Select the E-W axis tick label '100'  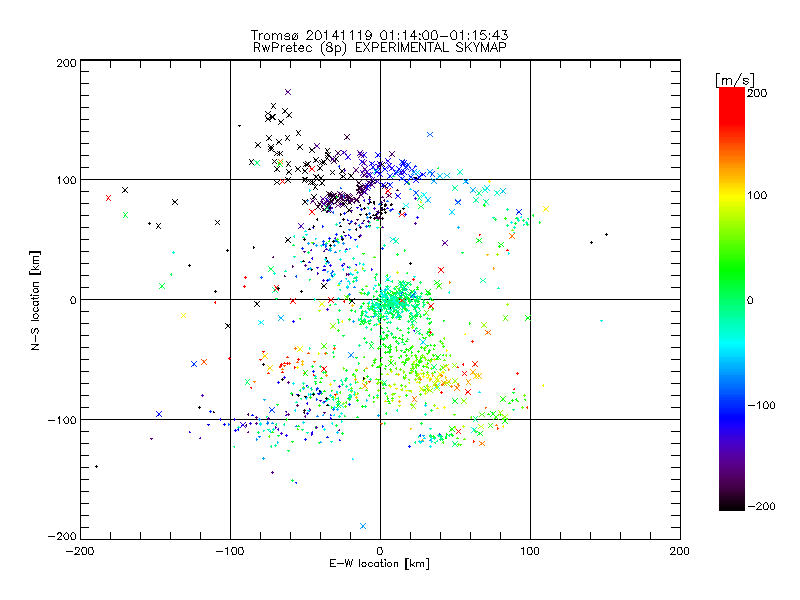click(x=530, y=551)
